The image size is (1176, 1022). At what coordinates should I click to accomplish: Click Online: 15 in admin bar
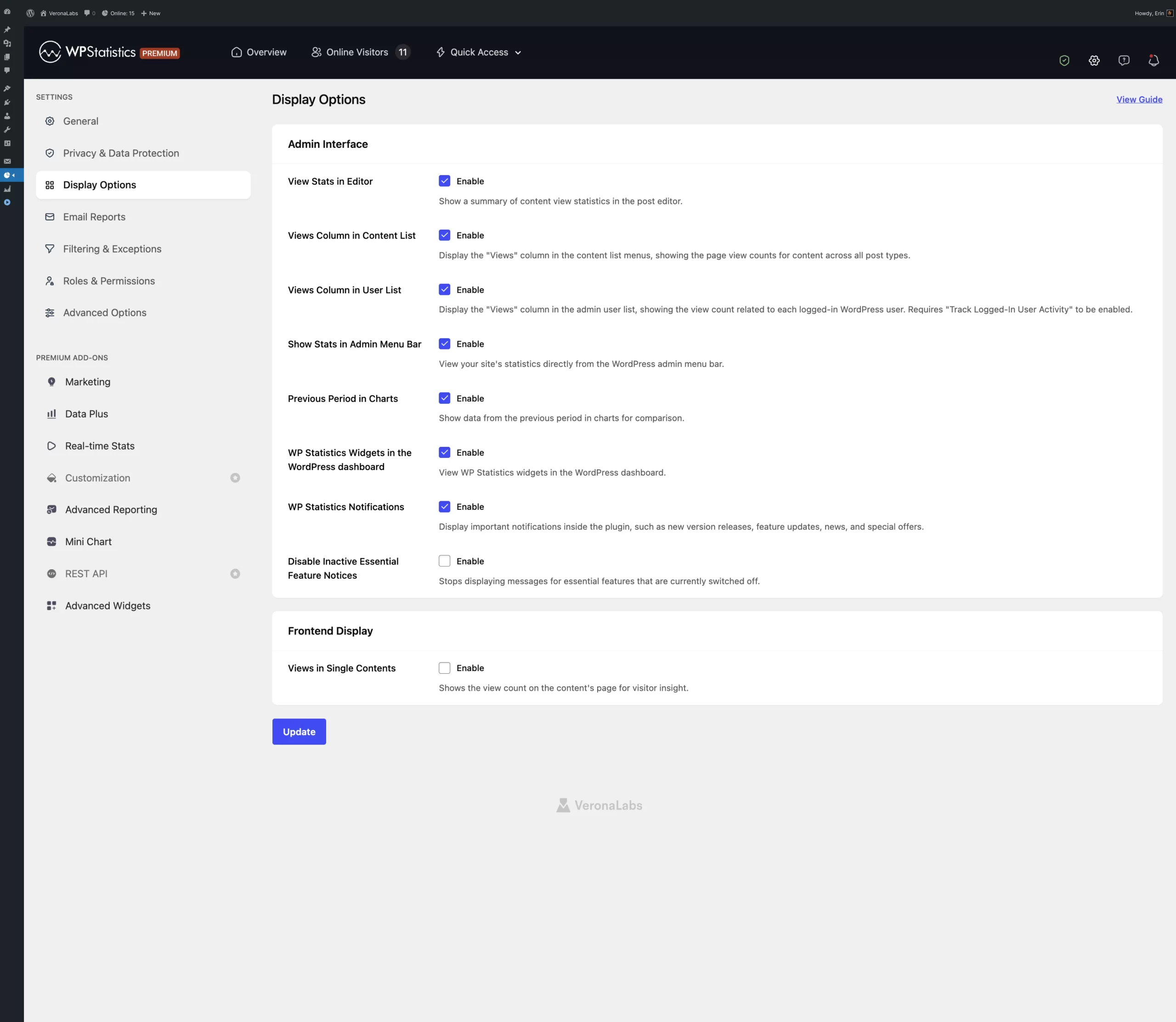click(118, 13)
